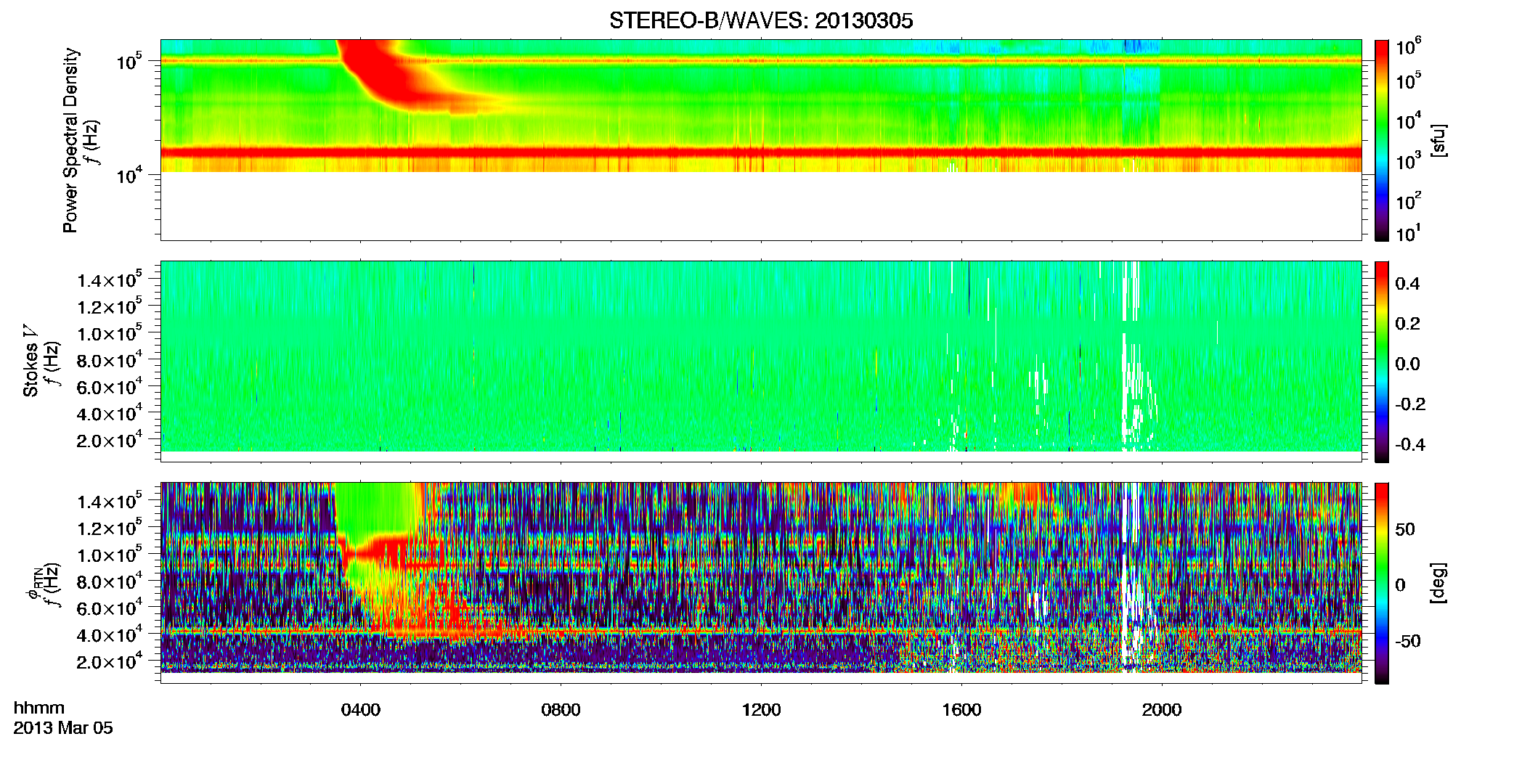Click the -0.4 tick on Stokes colorbar
The image size is (1522, 784).
point(1410,444)
